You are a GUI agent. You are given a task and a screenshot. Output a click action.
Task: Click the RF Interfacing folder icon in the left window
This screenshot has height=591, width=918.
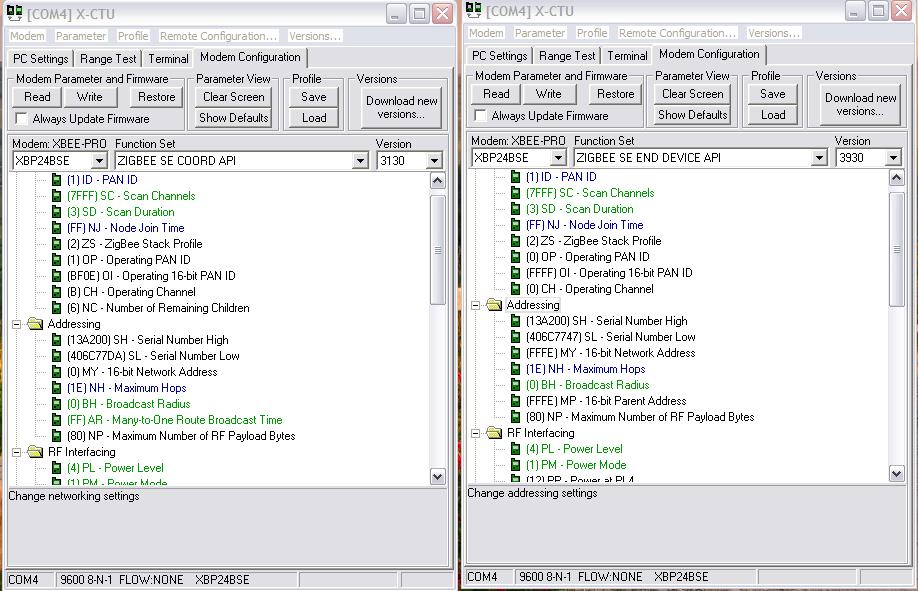35,452
